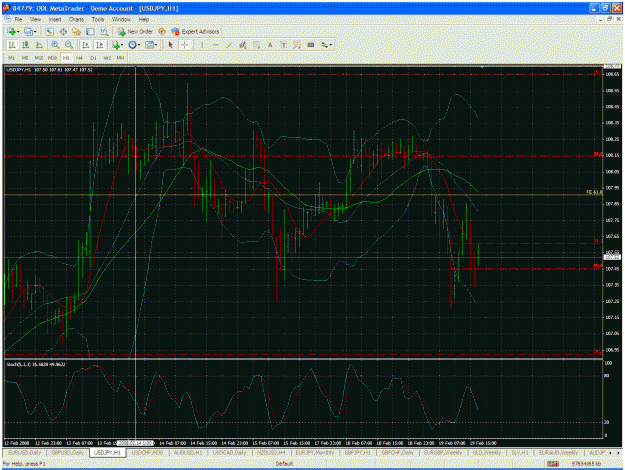This screenshot has width=625, height=470.
Task: Click the Default profile status text
Action: click(x=284, y=464)
